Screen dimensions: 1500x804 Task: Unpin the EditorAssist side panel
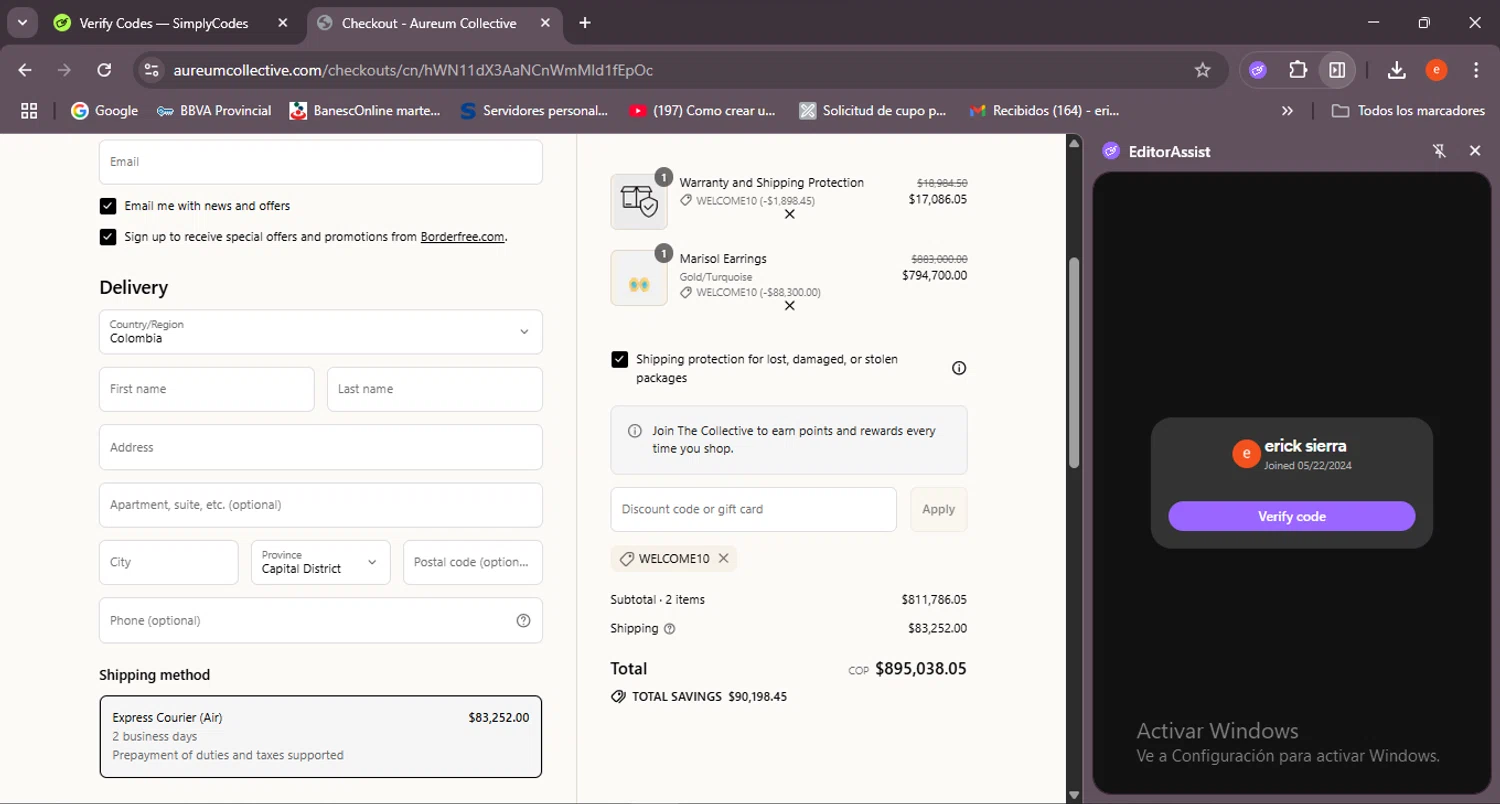(x=1440, y=151)
